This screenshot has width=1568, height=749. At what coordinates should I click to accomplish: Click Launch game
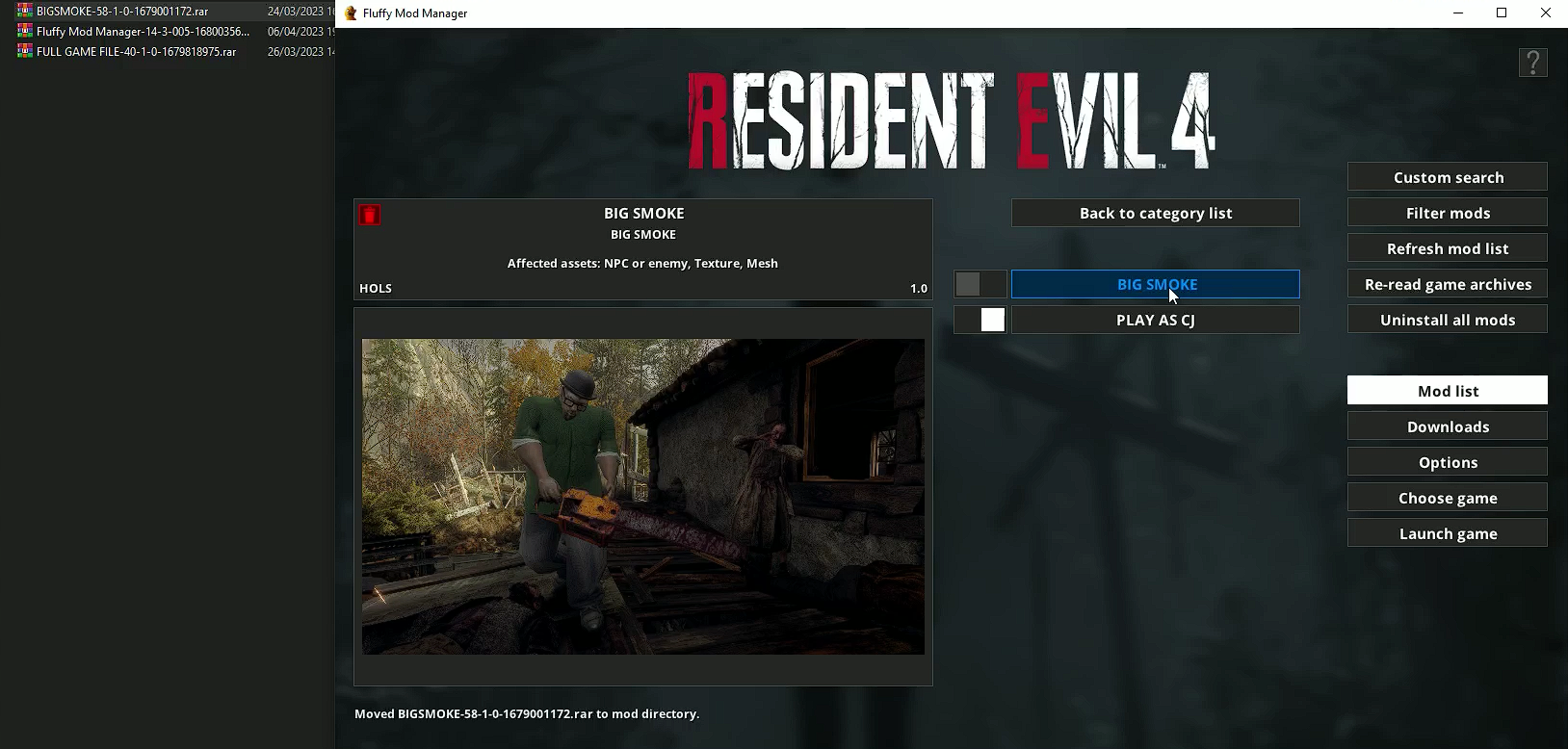tap(1448, 533)
